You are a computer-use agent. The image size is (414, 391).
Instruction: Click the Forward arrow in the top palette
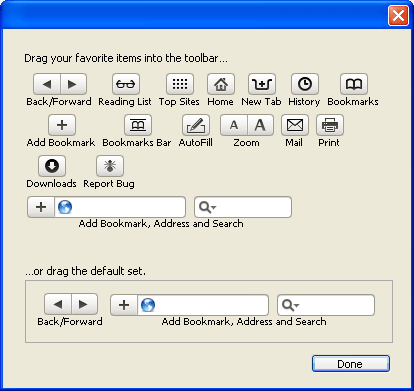click(73, 84)
